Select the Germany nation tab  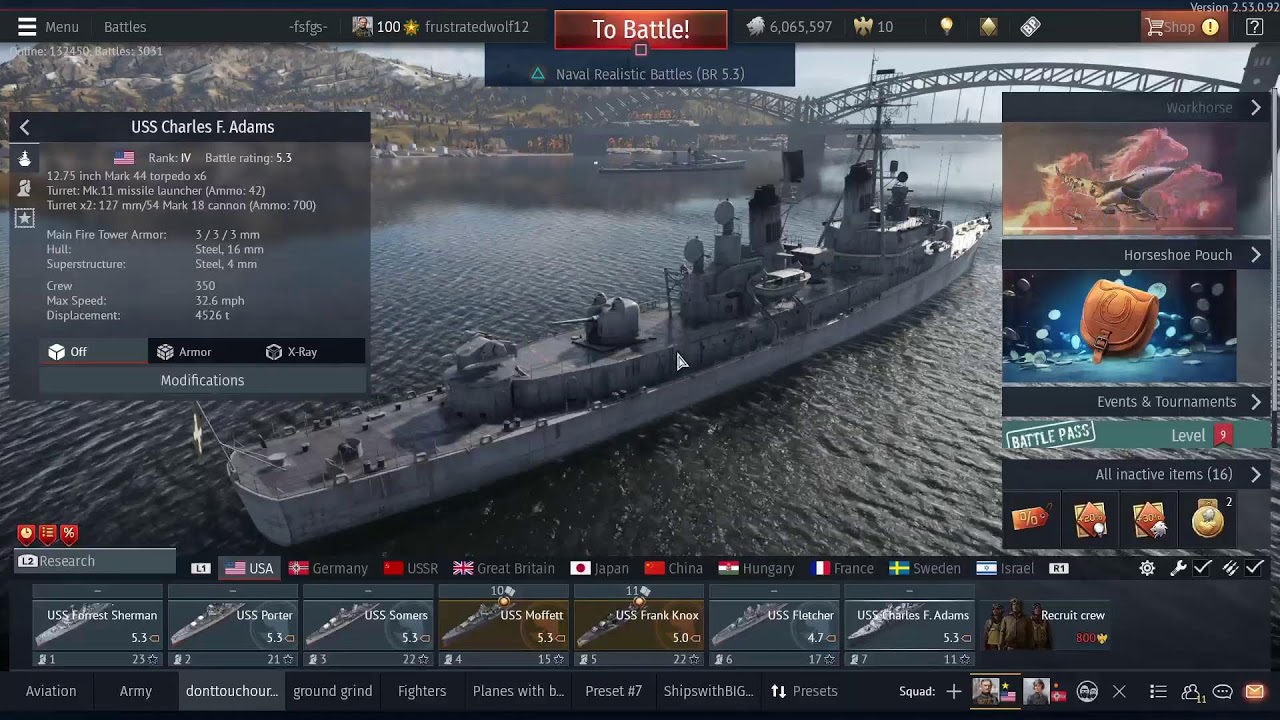328,568
